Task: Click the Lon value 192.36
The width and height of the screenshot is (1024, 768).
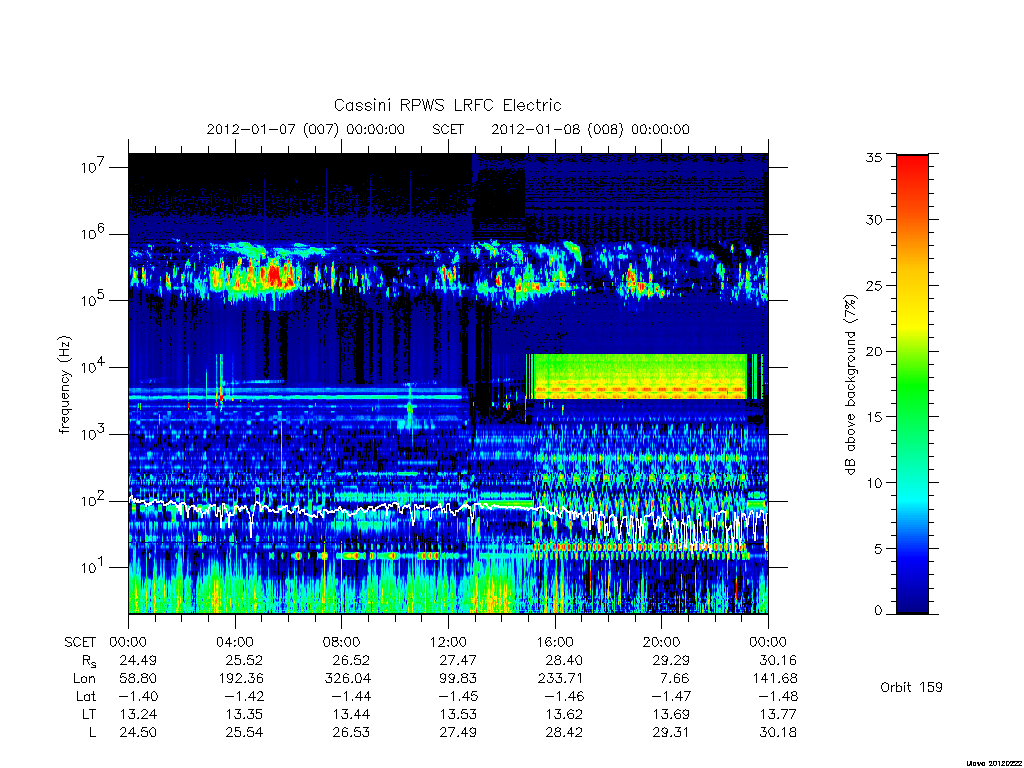Action: [x=241, y=679]
